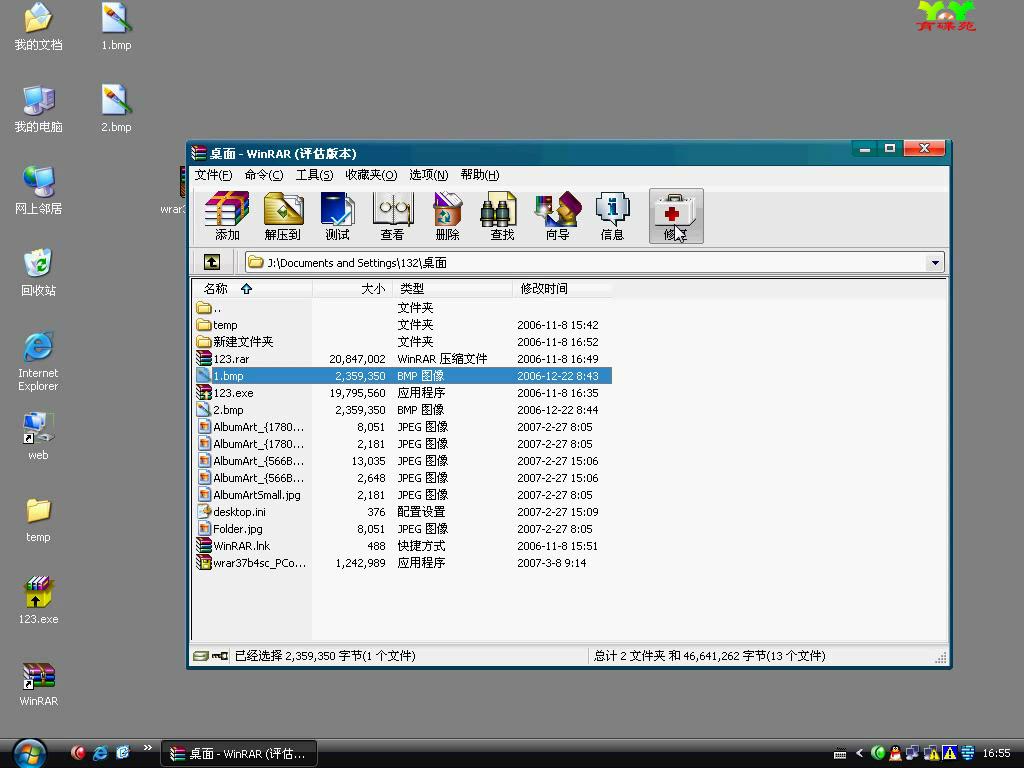Click the taskbar clock showing 16:55
Viewport: 1024px width, 768px height.
coord(996,754)
